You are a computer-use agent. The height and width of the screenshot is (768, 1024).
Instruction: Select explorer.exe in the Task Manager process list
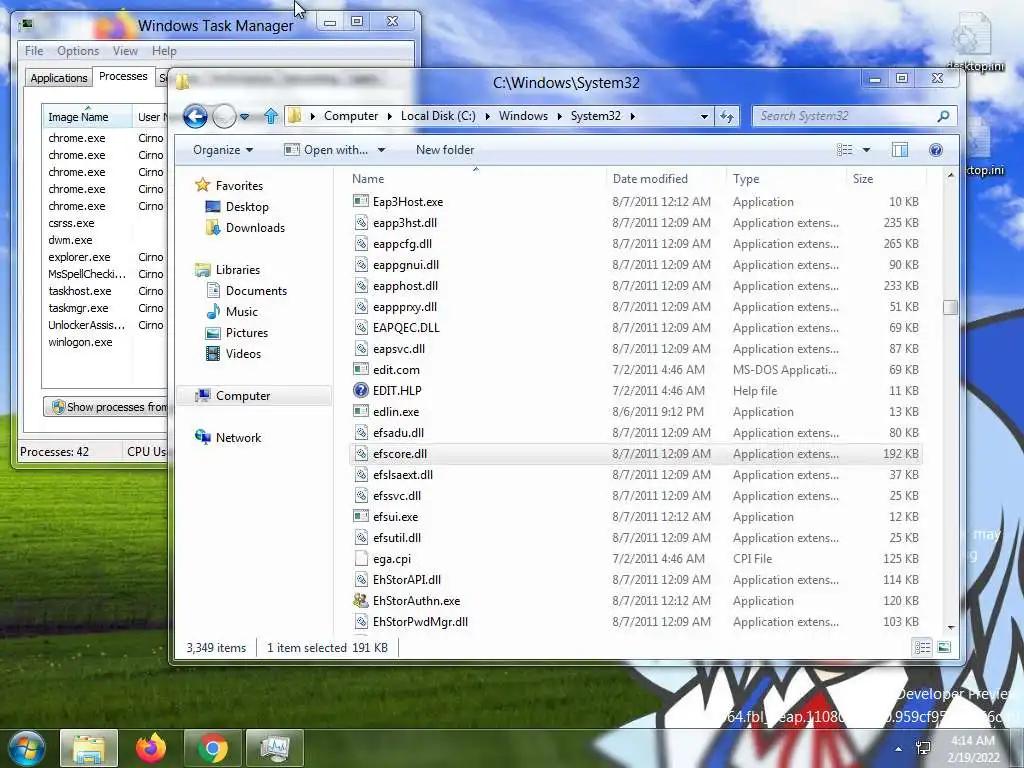click(79, 257)
